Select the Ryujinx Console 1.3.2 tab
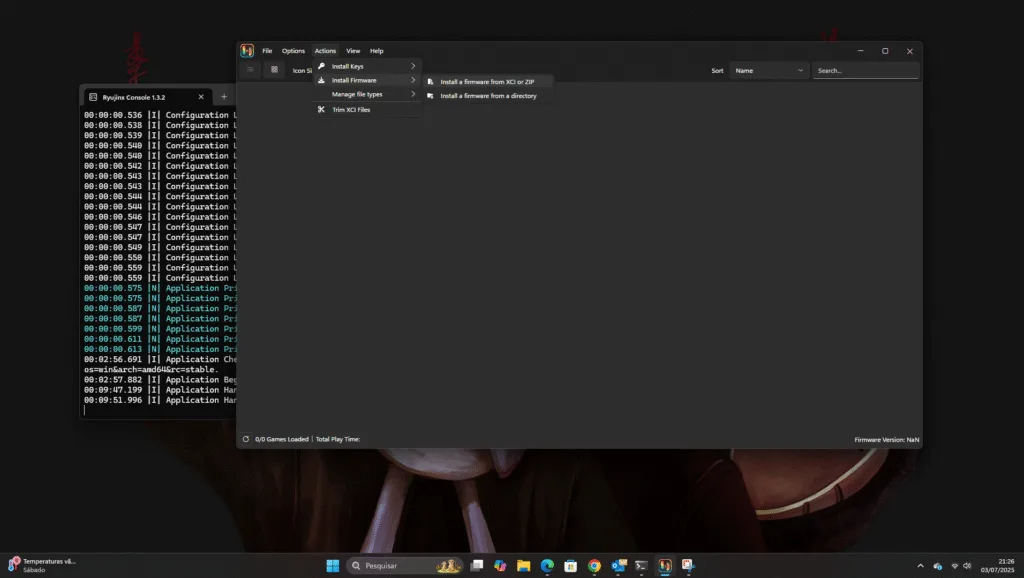The width and height of the screenshot is (1024, 578). [147, 97]
